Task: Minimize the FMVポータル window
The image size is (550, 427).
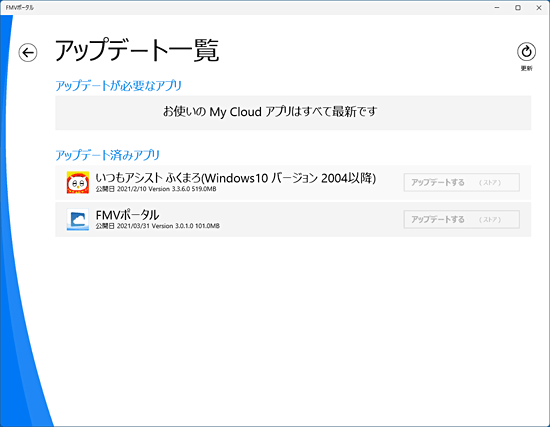Action: 497,8
